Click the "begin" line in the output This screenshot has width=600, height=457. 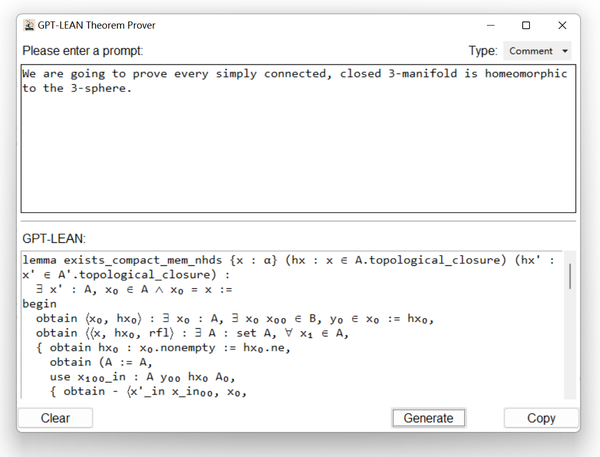coord(39,303)
